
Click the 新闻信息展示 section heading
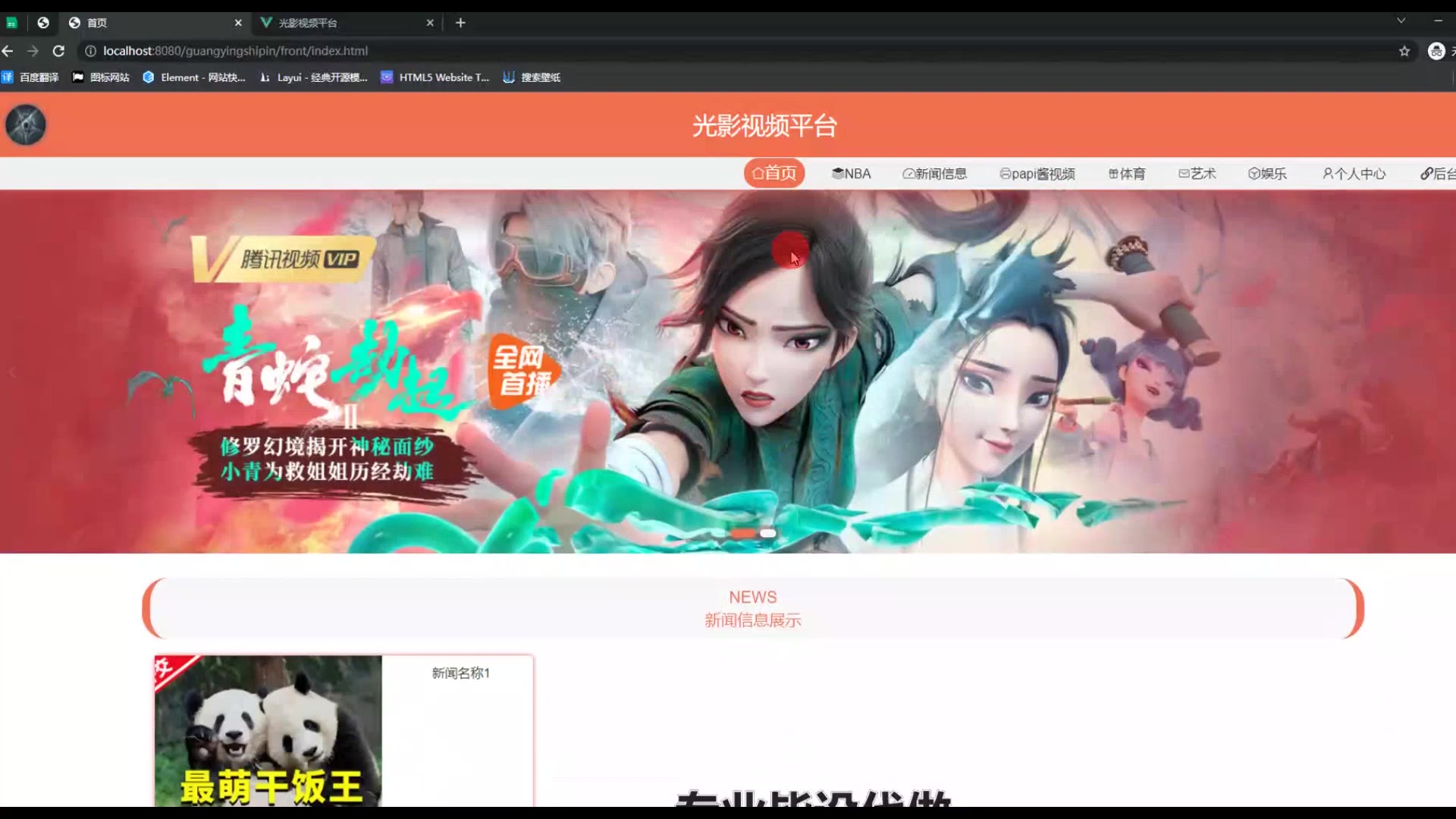pos(752,620)
